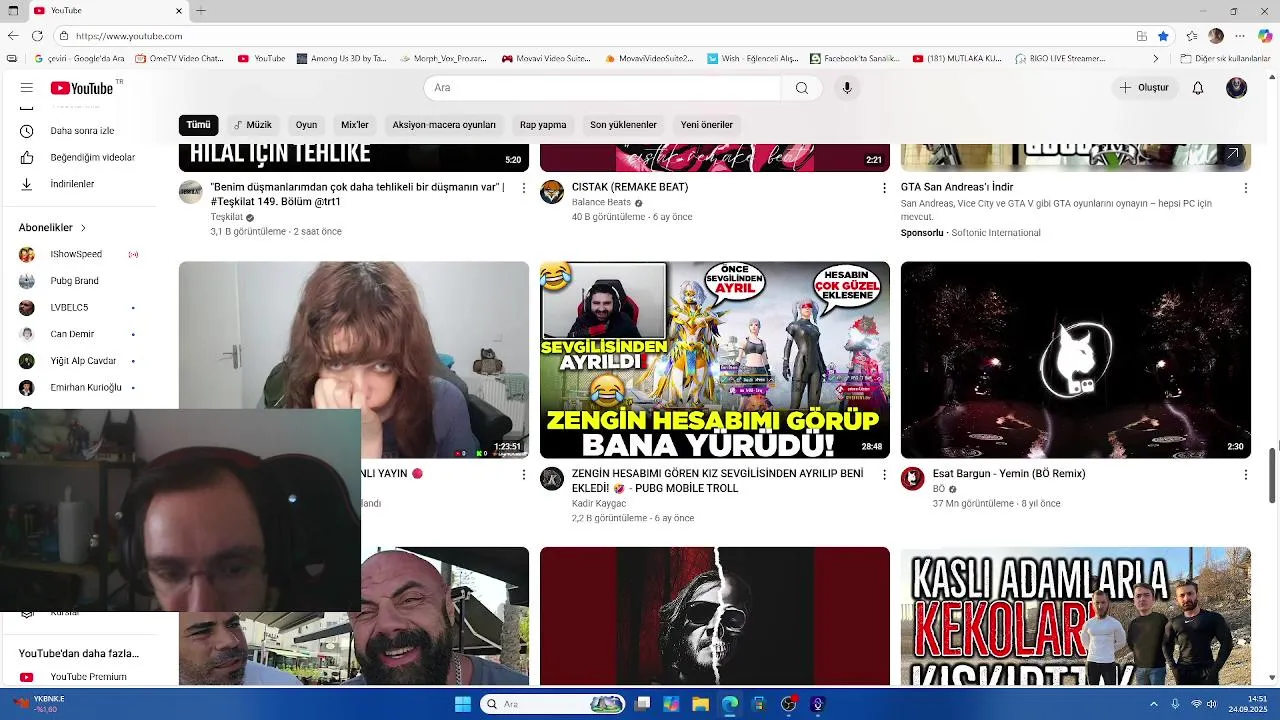Select the Müzik filter chip
1280x720 pixels.
coord(253,125)
